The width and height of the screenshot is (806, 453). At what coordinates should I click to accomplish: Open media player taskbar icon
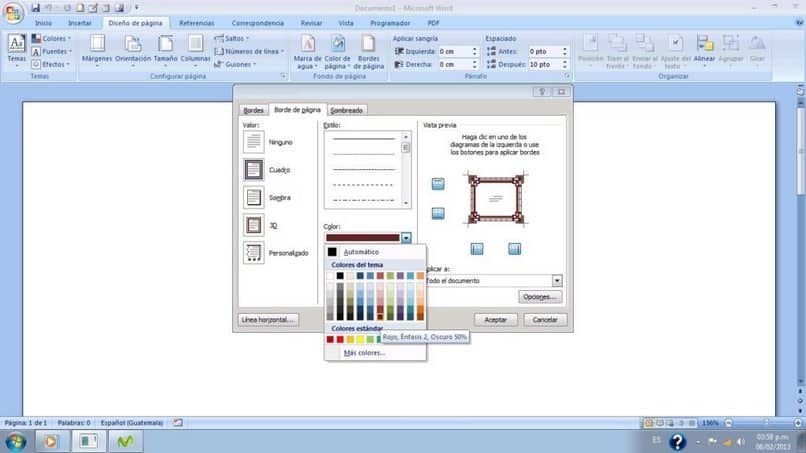pyautogui.click(x=50, y=442)
